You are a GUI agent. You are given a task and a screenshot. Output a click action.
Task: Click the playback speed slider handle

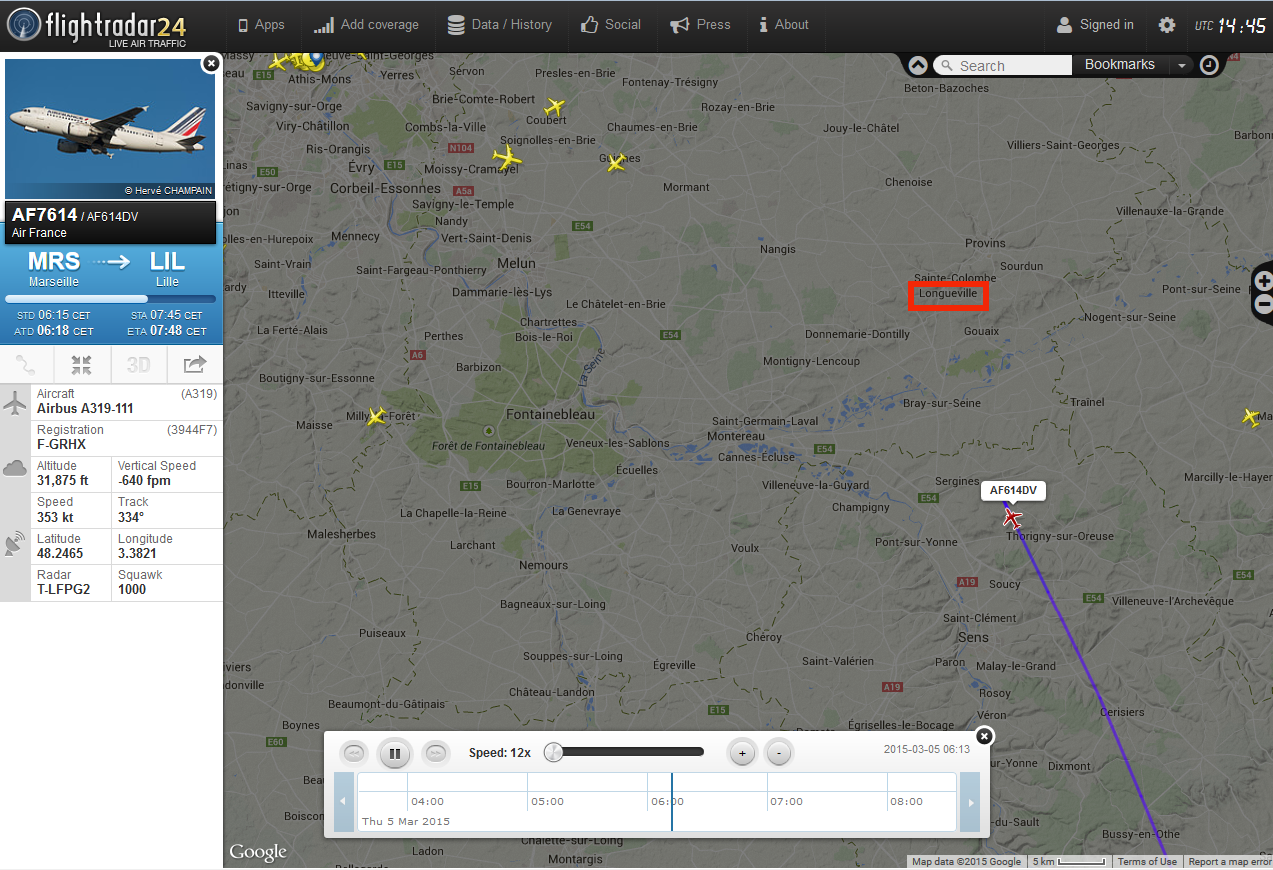[x=553, y=752]
